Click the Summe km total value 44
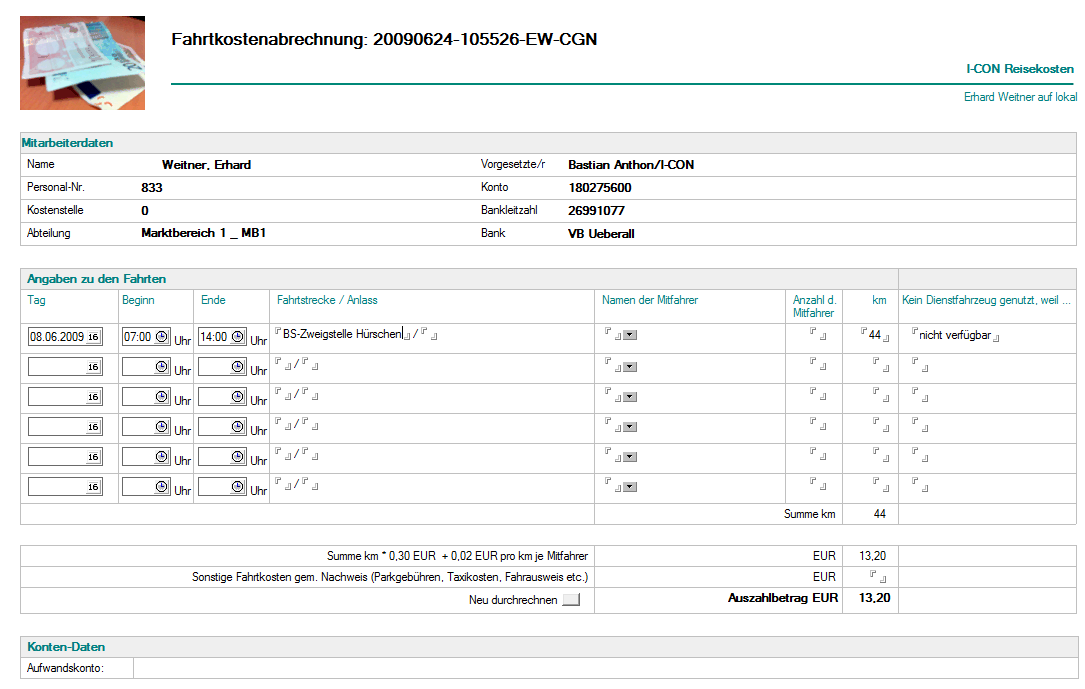This screenshot has width=1085, height=689. pyautogui.click(x=879, y=514)
